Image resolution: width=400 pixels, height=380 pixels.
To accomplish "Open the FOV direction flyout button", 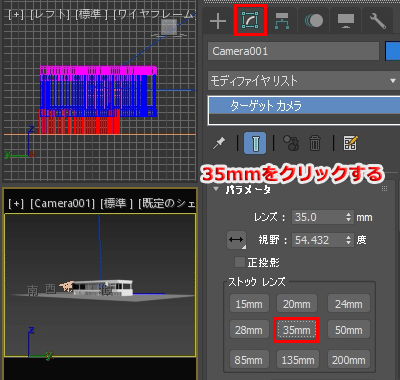I will 236,240.
